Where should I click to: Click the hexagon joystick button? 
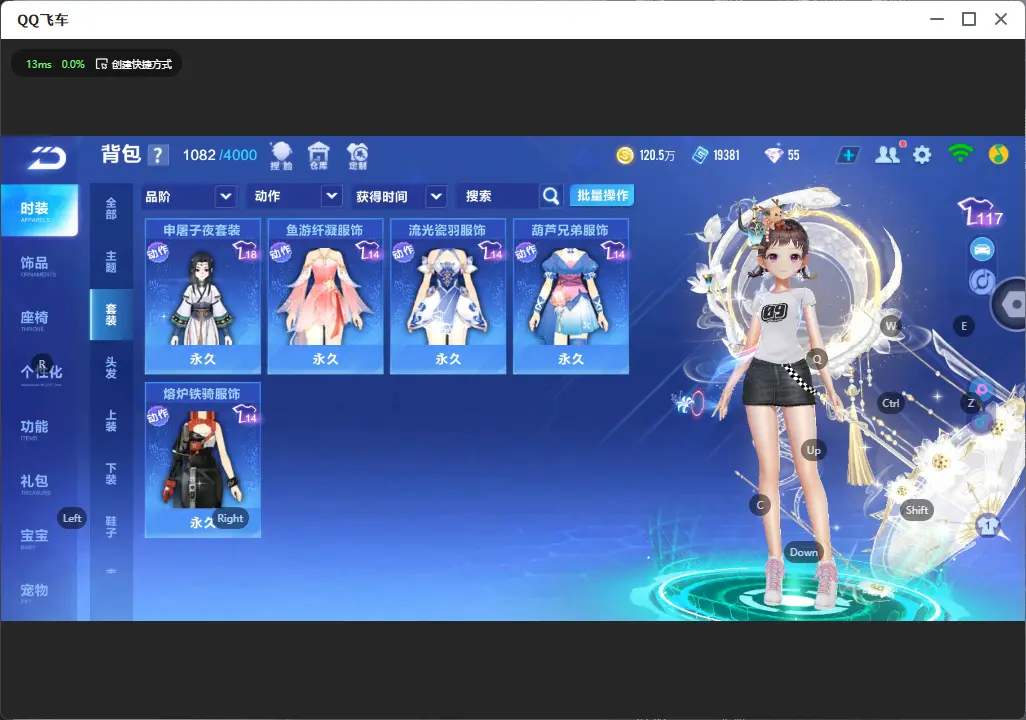pos(1012,304)
